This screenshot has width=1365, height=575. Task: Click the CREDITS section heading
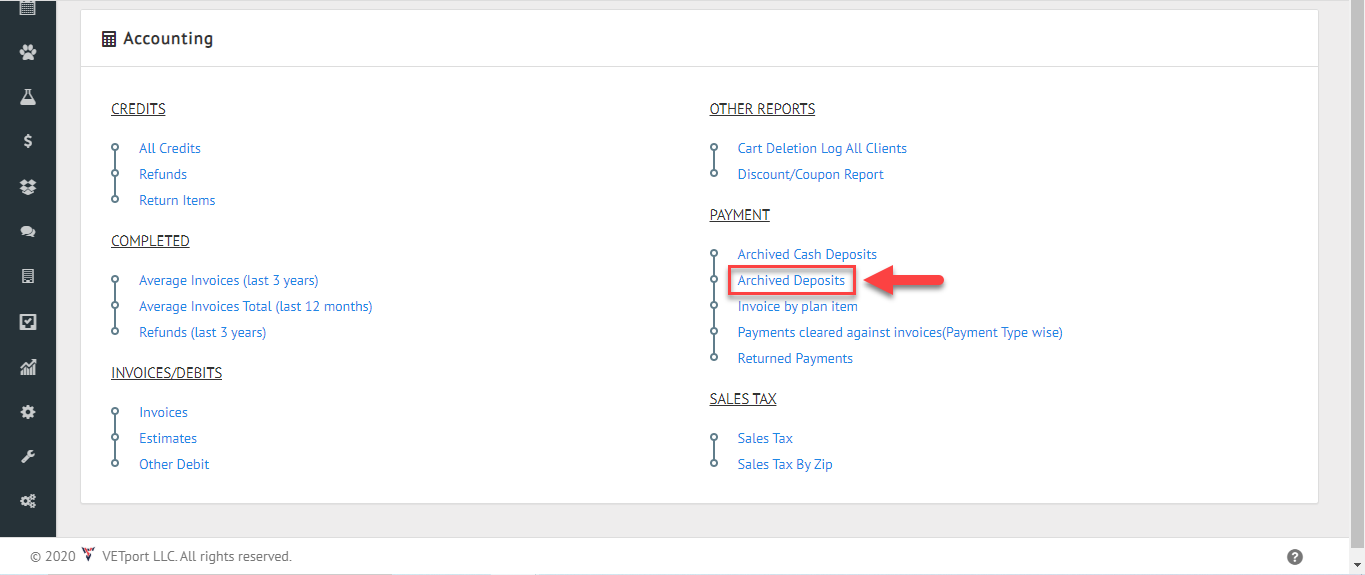138,109
